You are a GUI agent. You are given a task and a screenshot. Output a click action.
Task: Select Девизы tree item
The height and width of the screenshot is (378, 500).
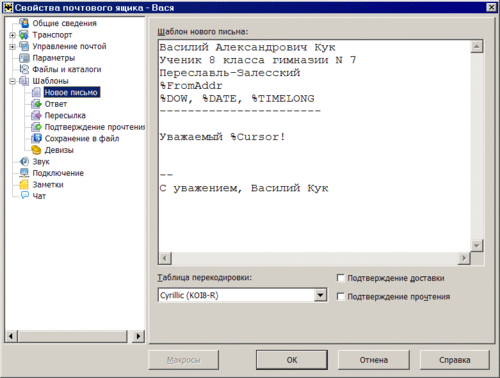click(59, 150)
